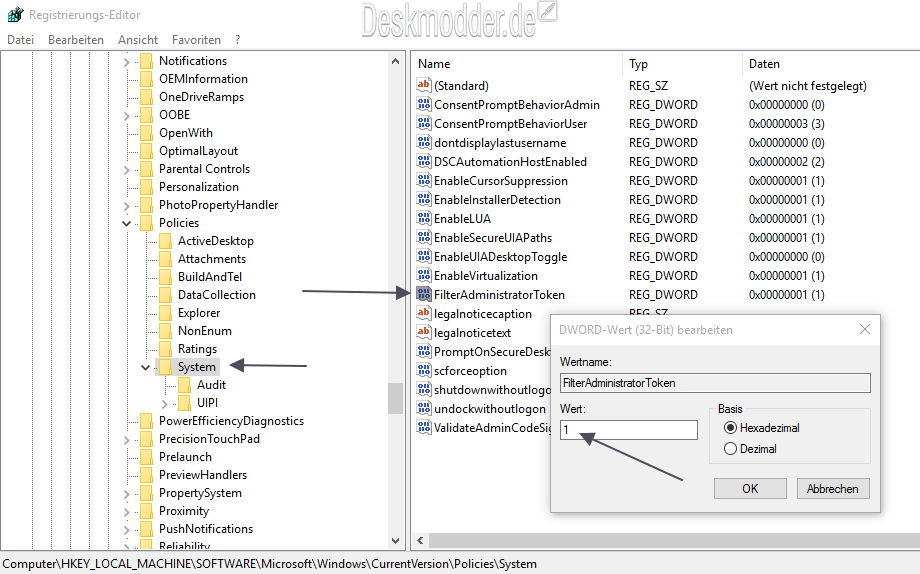This screenshot has width=920, height=574.
Task: Expand the OOBE tree node
Action: [x=127, y=116]
